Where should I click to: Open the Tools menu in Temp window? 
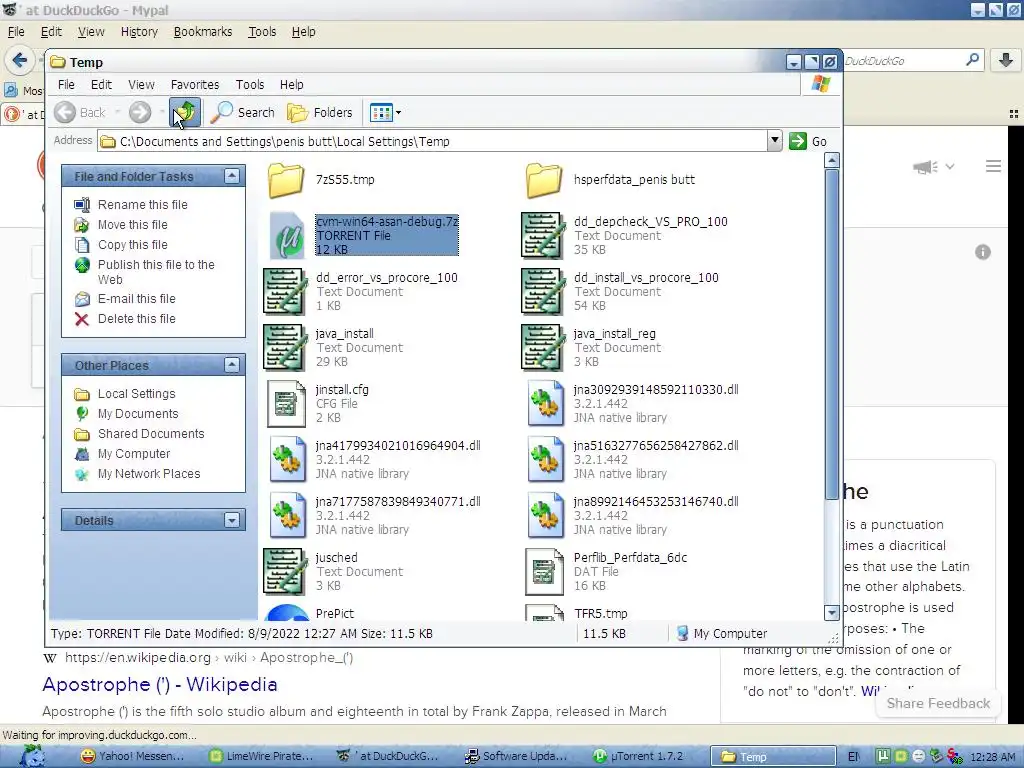(x=249, y=84)
